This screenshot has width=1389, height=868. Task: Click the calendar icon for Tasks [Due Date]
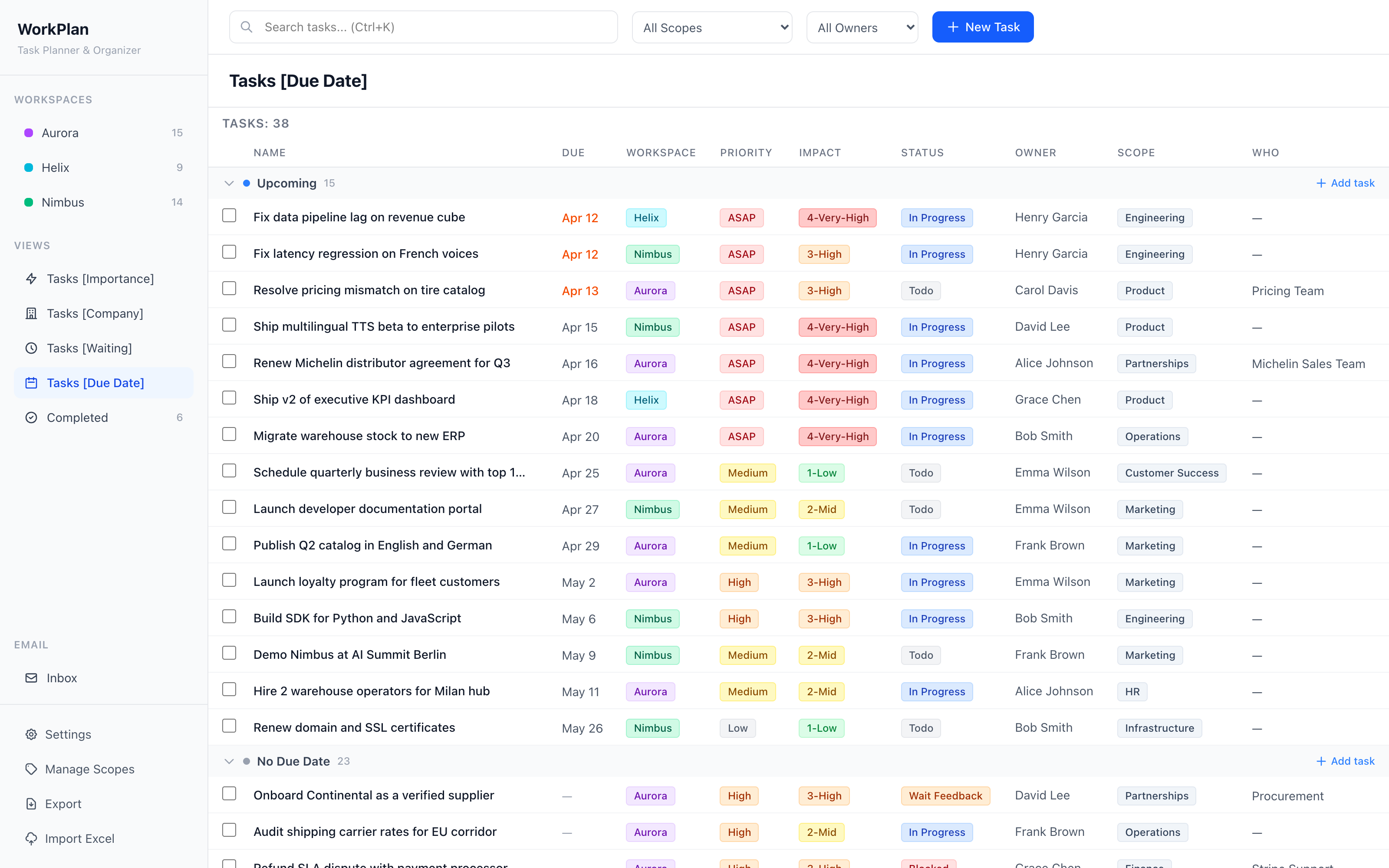[31, 383]
